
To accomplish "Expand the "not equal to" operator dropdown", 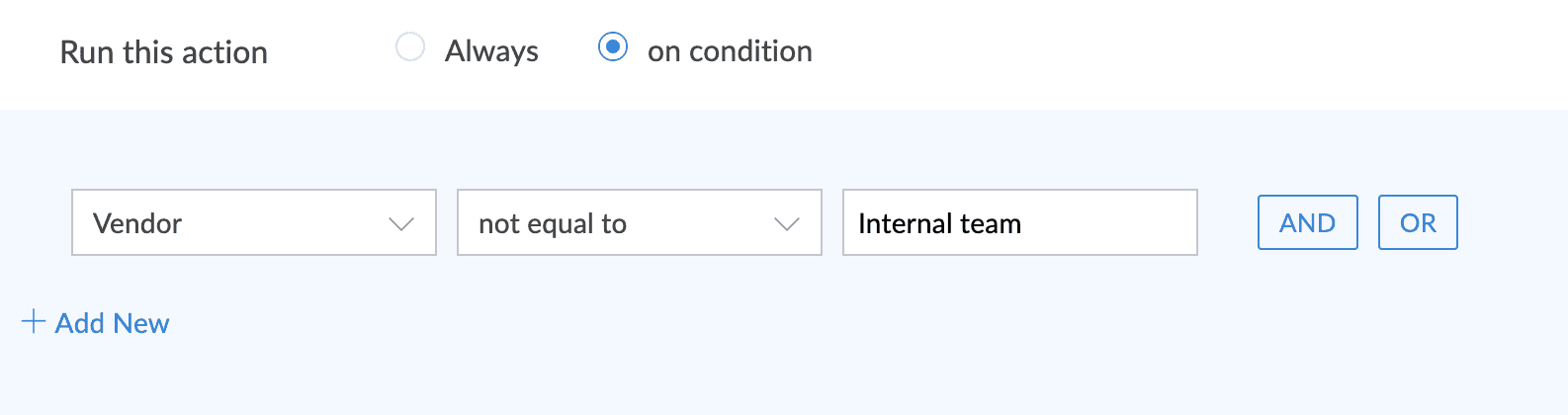I will point(639,223).
